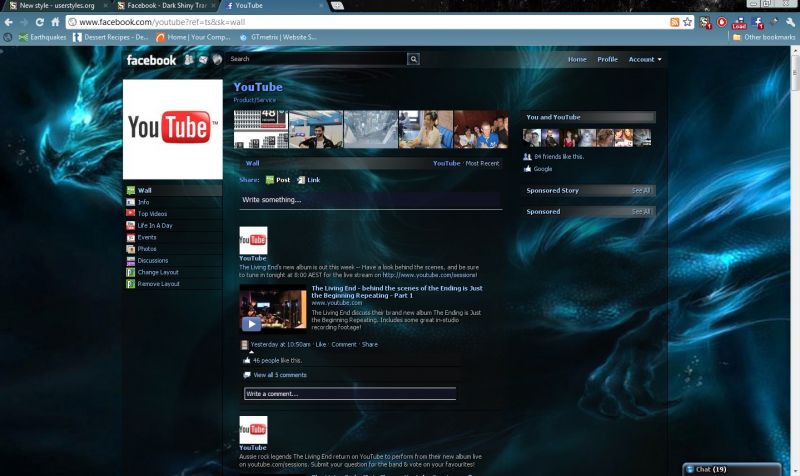The image size is (800, 476).
Task: Open the GTmetrix bookmark
Action: click(x=278, y=37)
